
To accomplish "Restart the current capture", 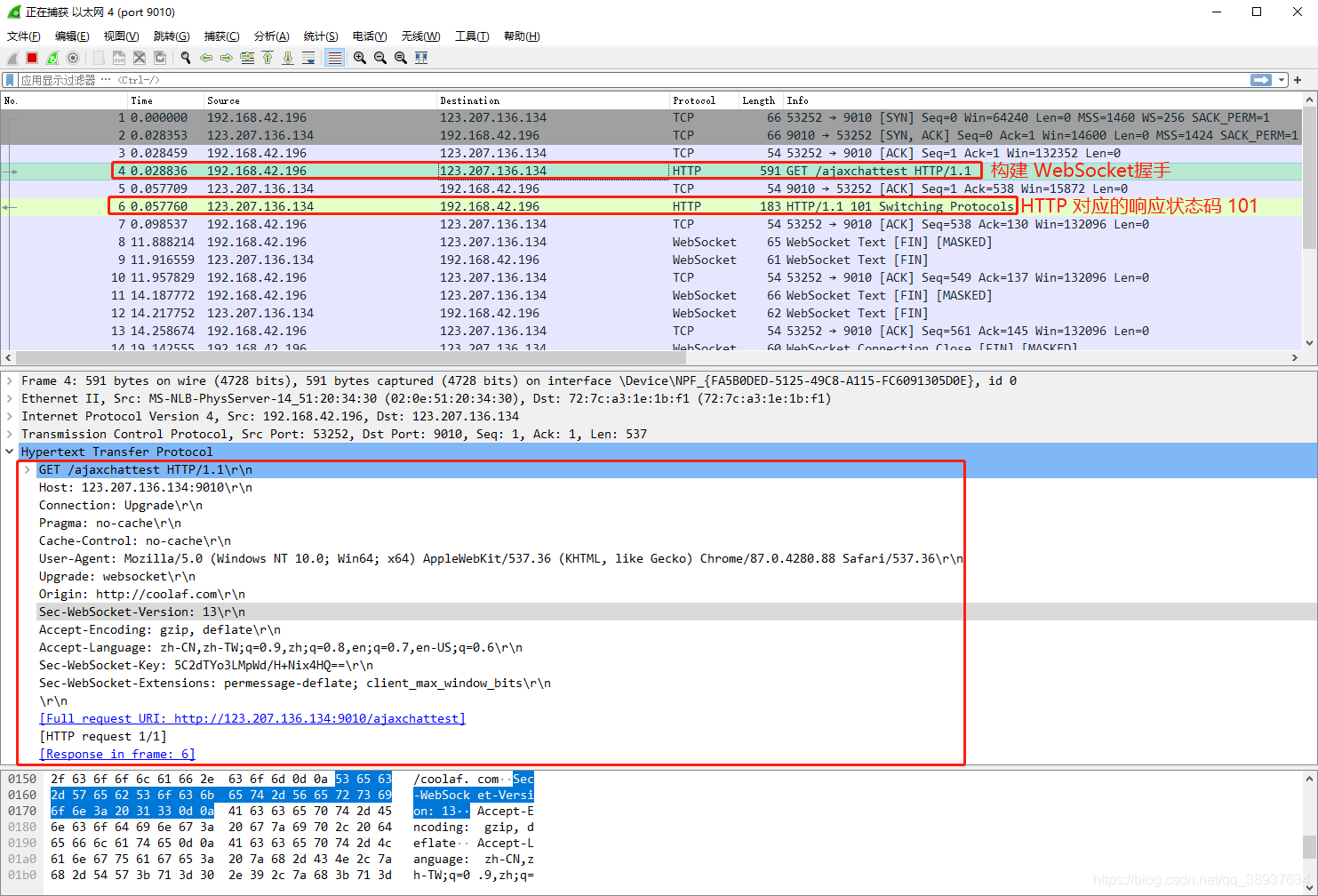I will pyautogui.click(x=51, y=57).
